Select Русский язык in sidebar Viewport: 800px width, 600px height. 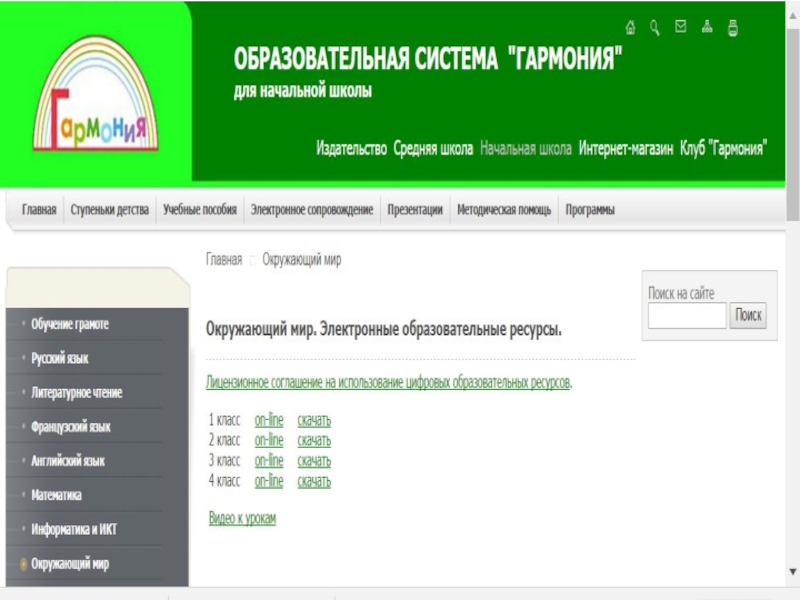[60, 358]
